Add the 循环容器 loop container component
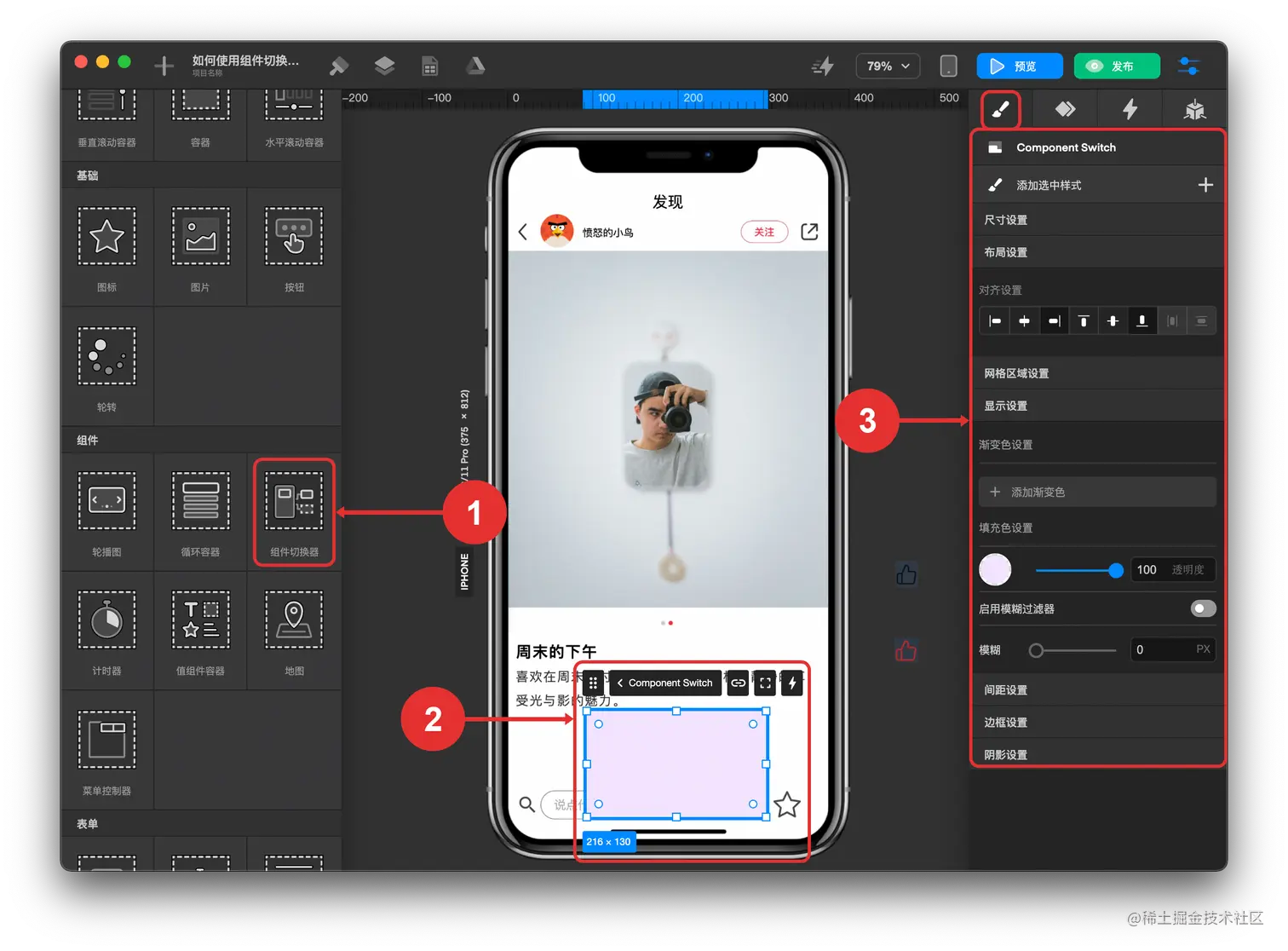 pos(201,511)
